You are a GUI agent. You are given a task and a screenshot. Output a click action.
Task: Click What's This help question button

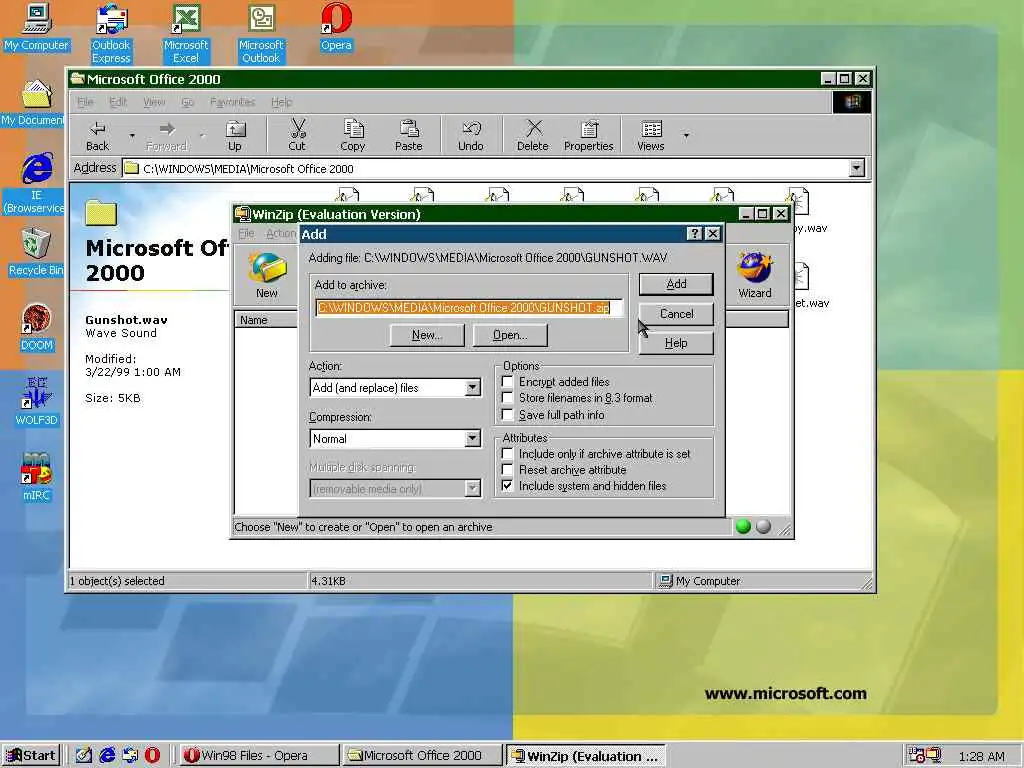(x=695, y=234)
